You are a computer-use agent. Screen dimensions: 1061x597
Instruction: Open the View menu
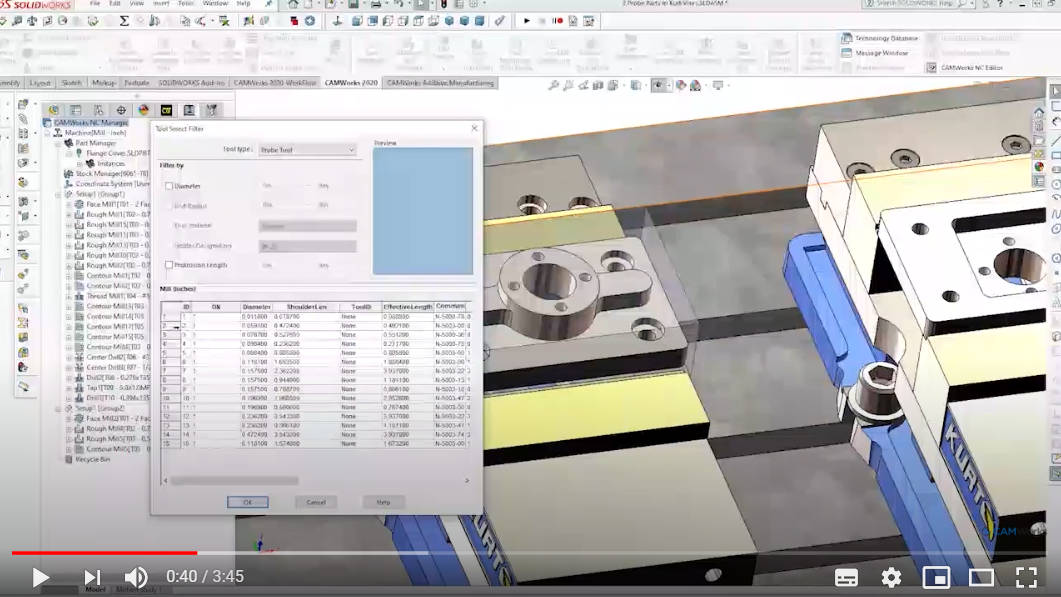coord(137,3)
